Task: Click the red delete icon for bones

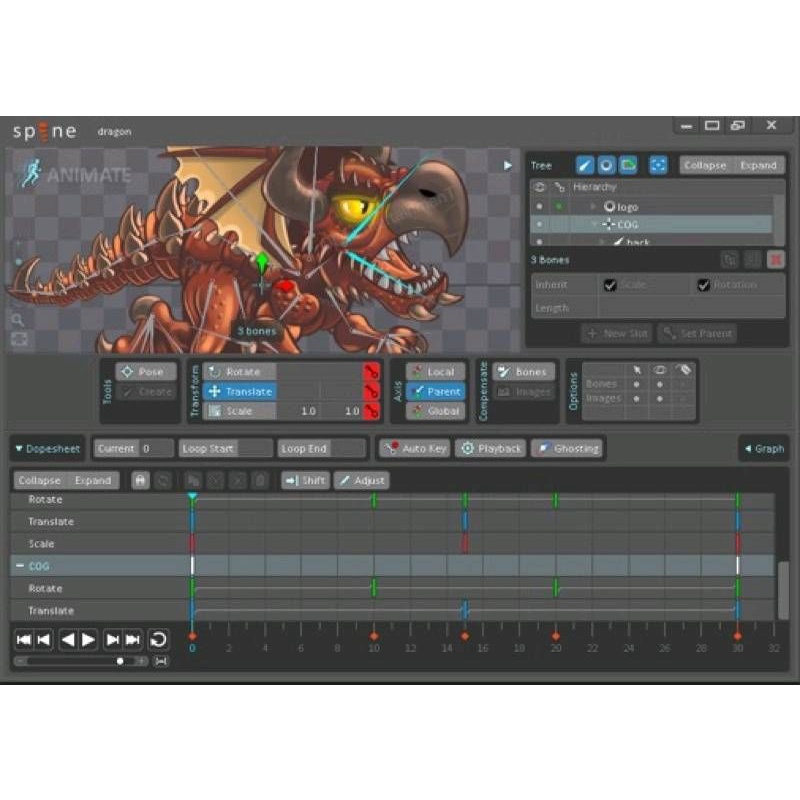Action: click(776, 259)
